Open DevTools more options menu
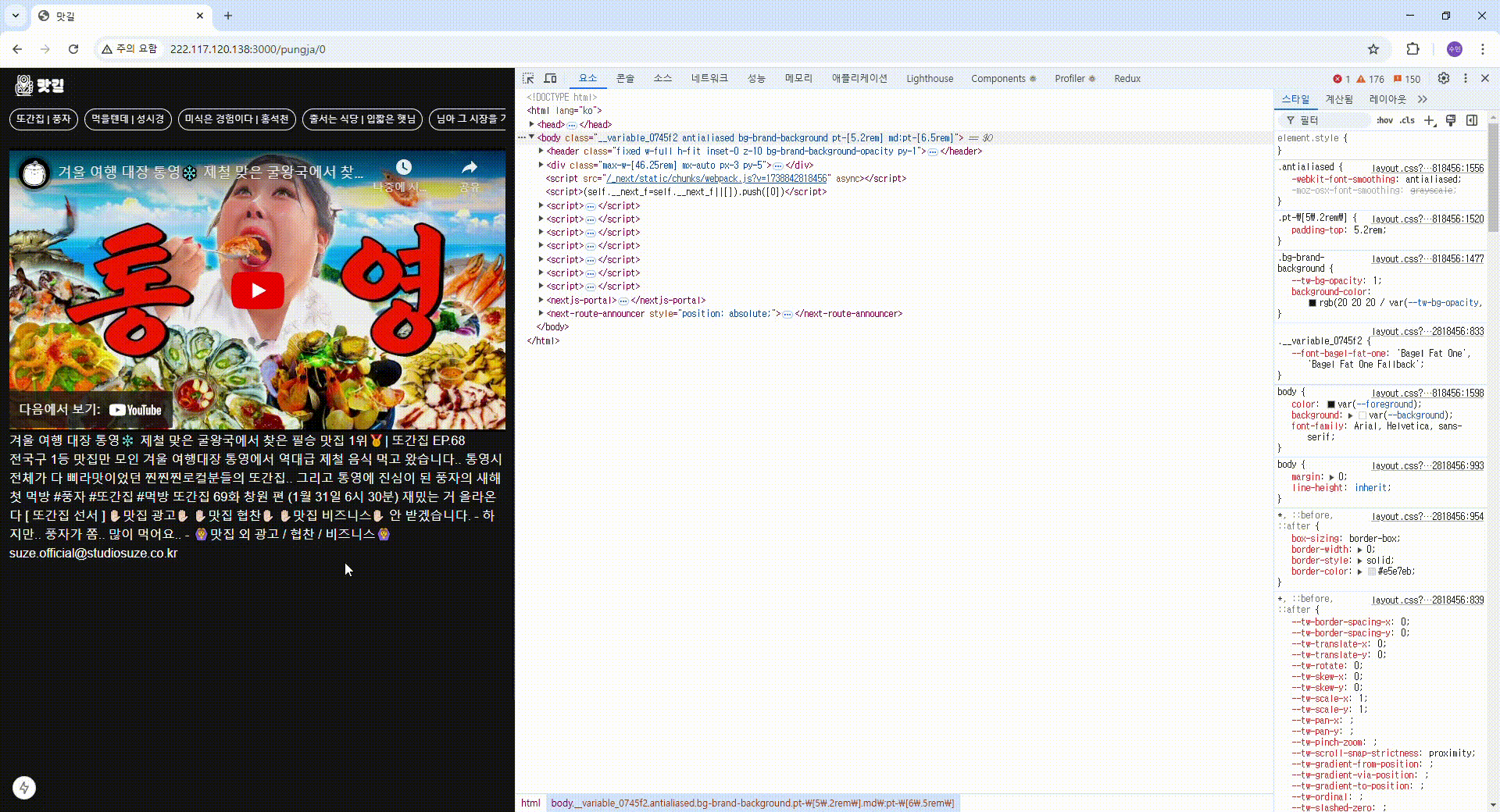 click(x=1466, y=78)
